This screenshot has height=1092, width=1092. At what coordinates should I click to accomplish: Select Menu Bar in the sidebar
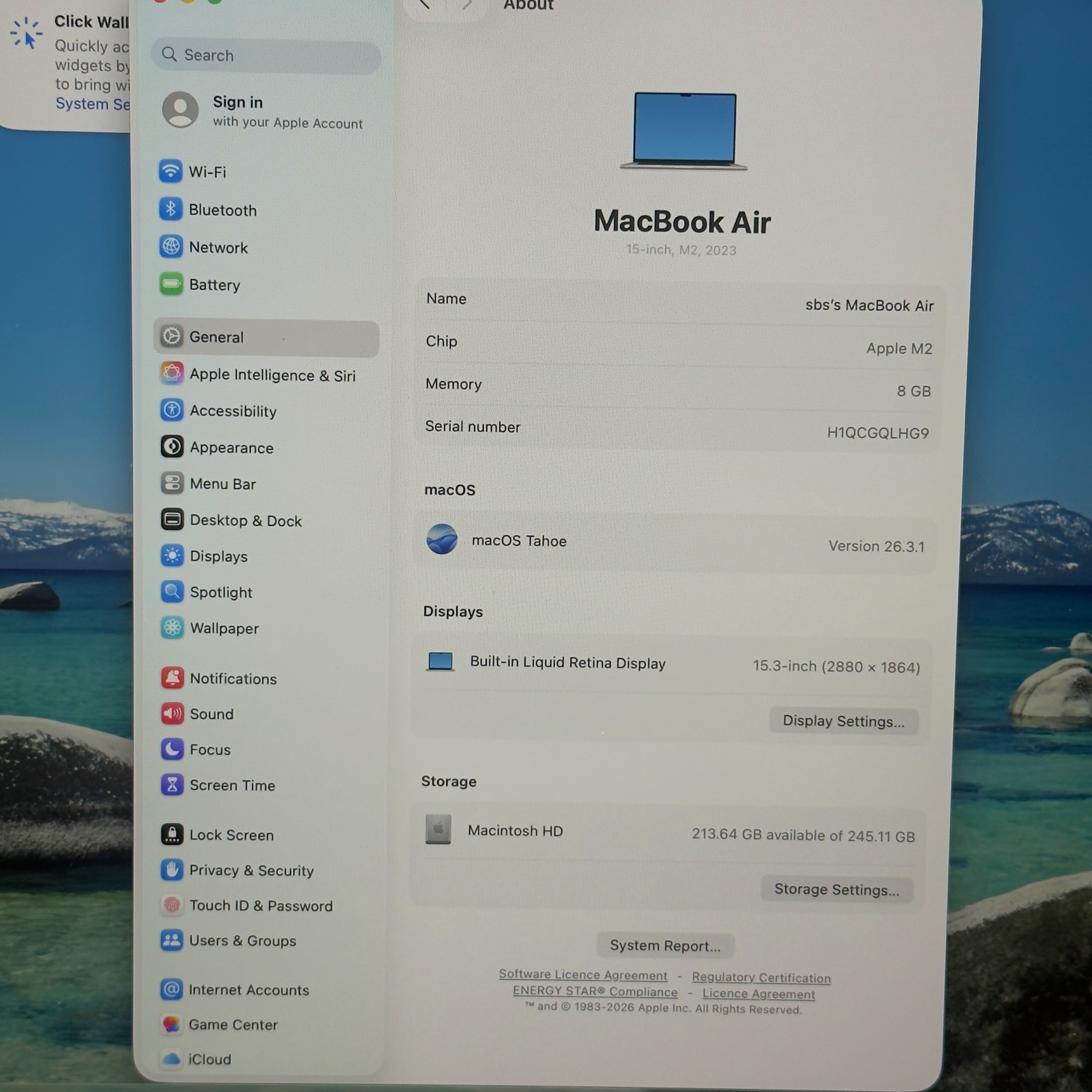click(266, 484)
